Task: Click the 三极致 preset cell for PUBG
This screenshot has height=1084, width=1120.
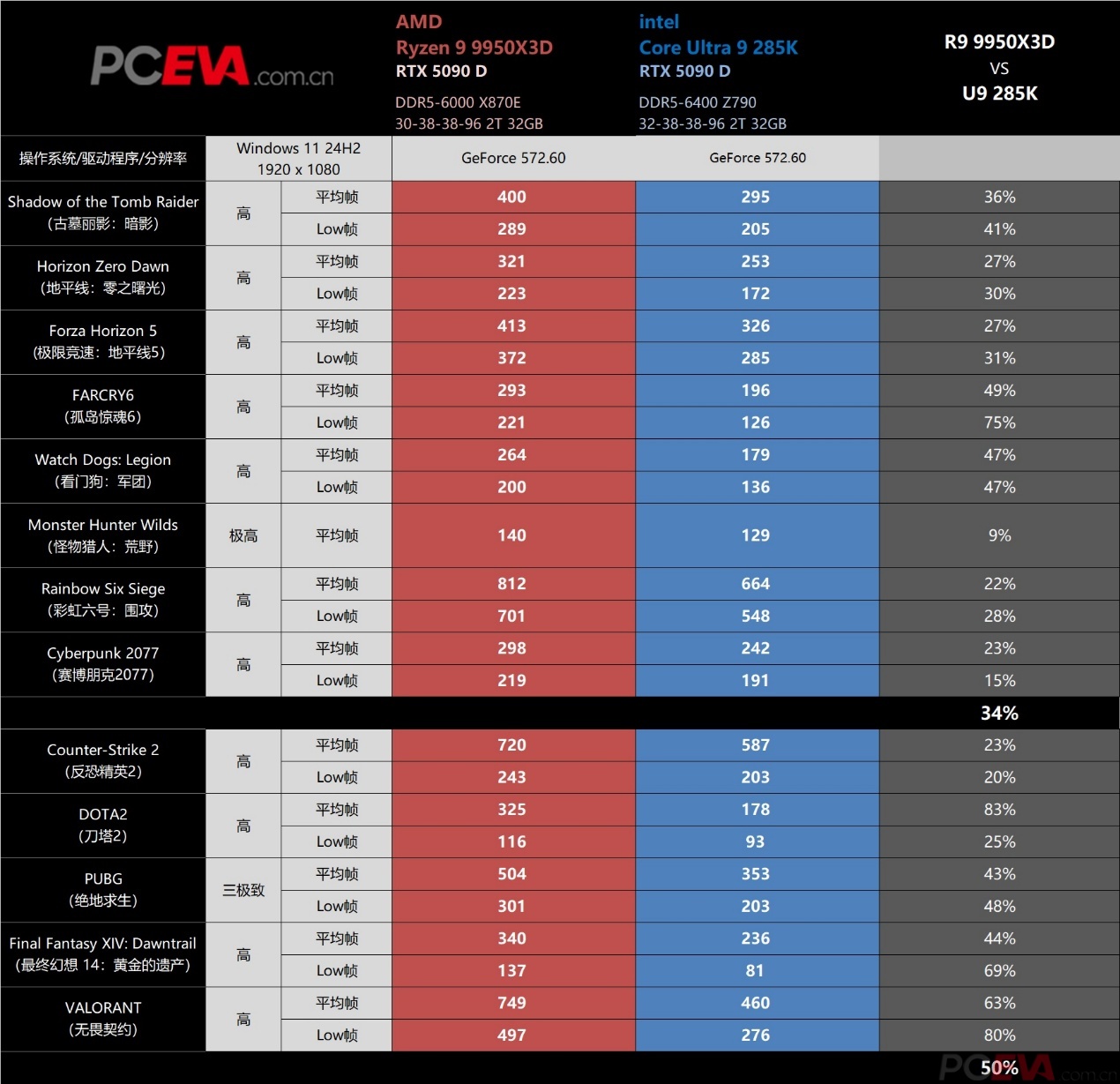Action: click(243, 890)
